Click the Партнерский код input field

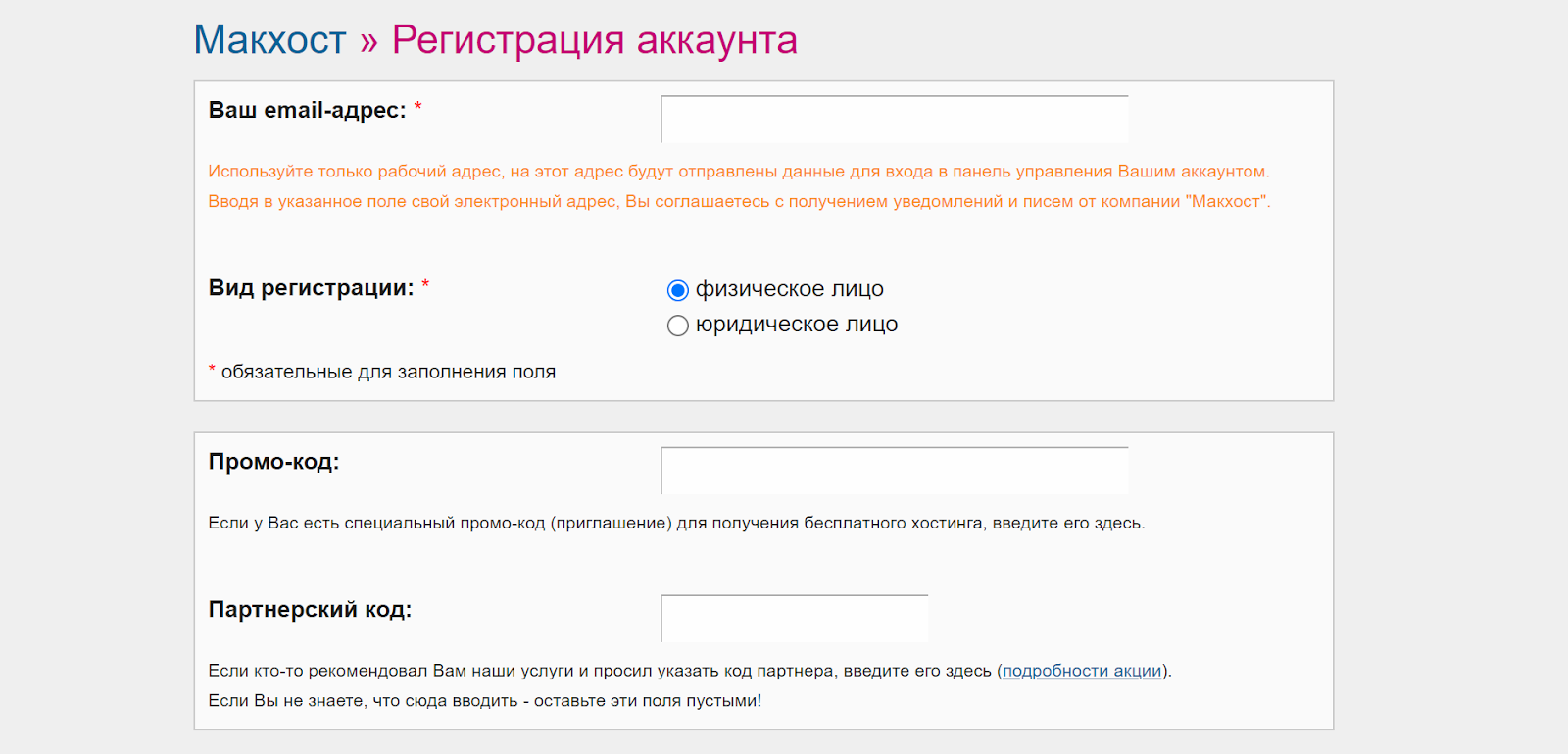(x=795, y=619)
